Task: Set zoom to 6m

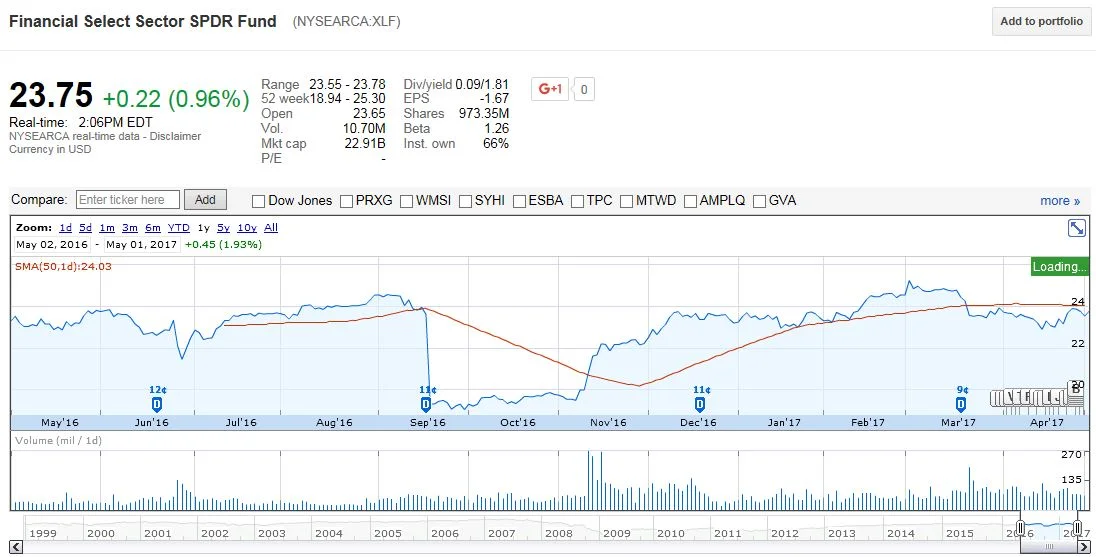Action: coord(152,228)
